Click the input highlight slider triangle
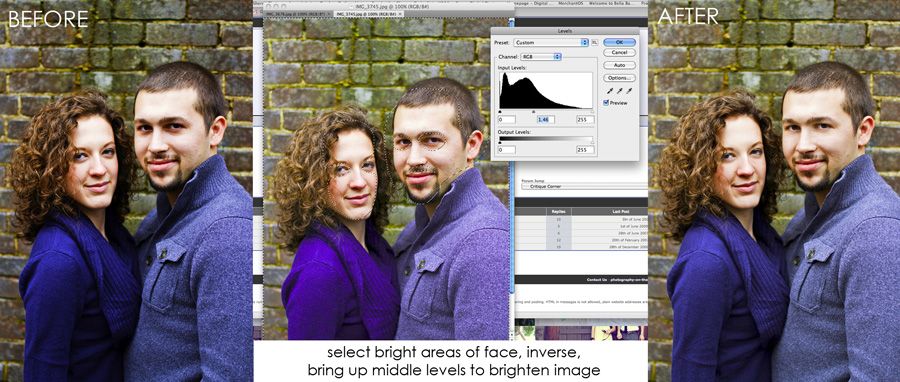The height and width of the screenshot is (382, 900). [592, 112]
